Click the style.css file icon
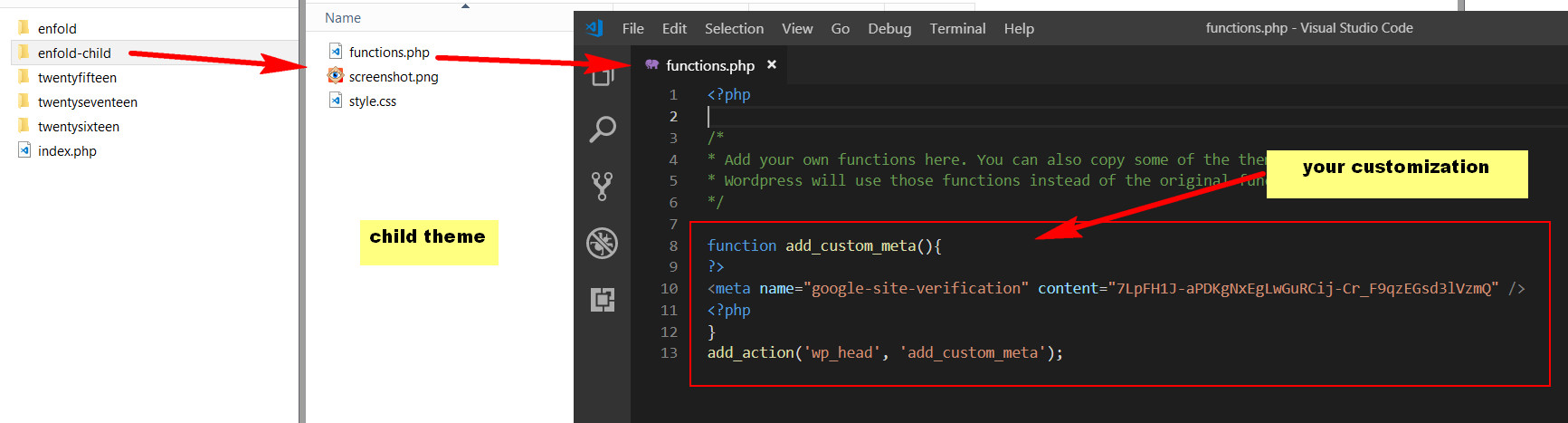The image size is (1568, 423). pos(336,101)
